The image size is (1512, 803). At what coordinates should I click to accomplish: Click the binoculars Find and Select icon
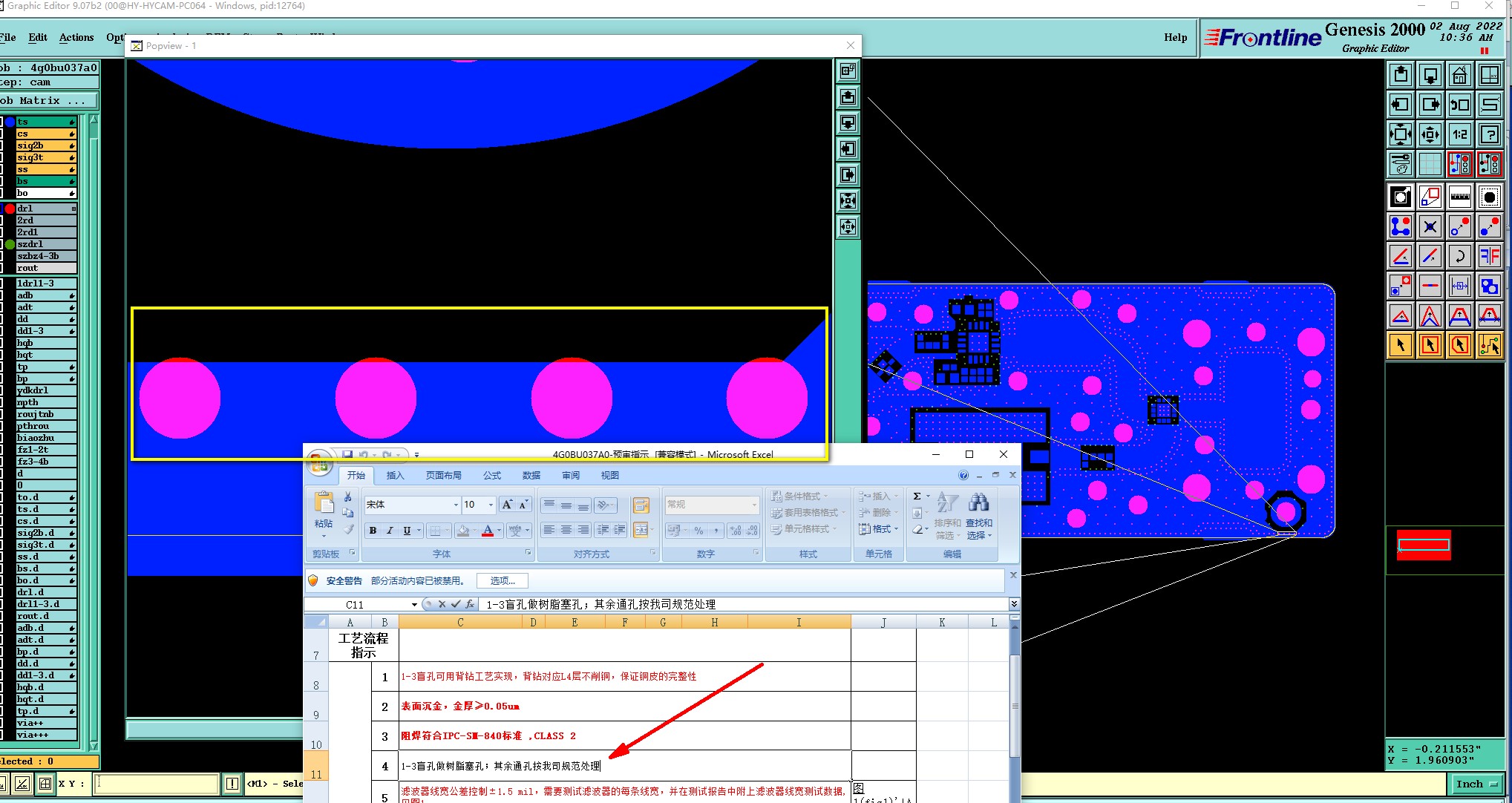pyautogui.click(x=978, y=504)
